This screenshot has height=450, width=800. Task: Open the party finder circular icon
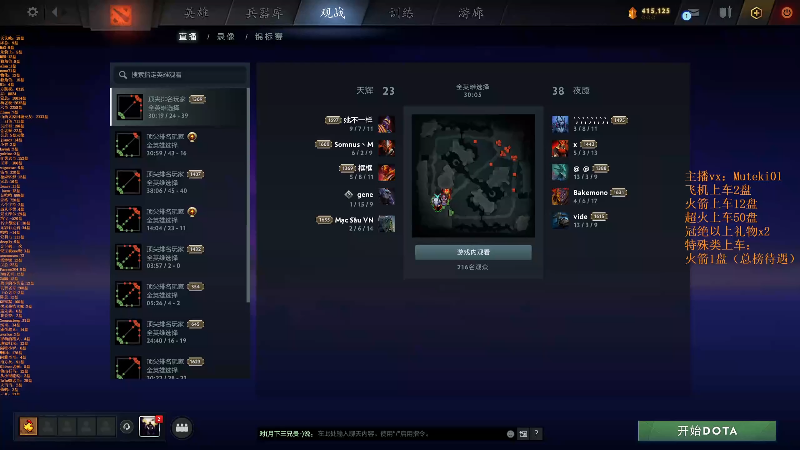tap(127, 427)
